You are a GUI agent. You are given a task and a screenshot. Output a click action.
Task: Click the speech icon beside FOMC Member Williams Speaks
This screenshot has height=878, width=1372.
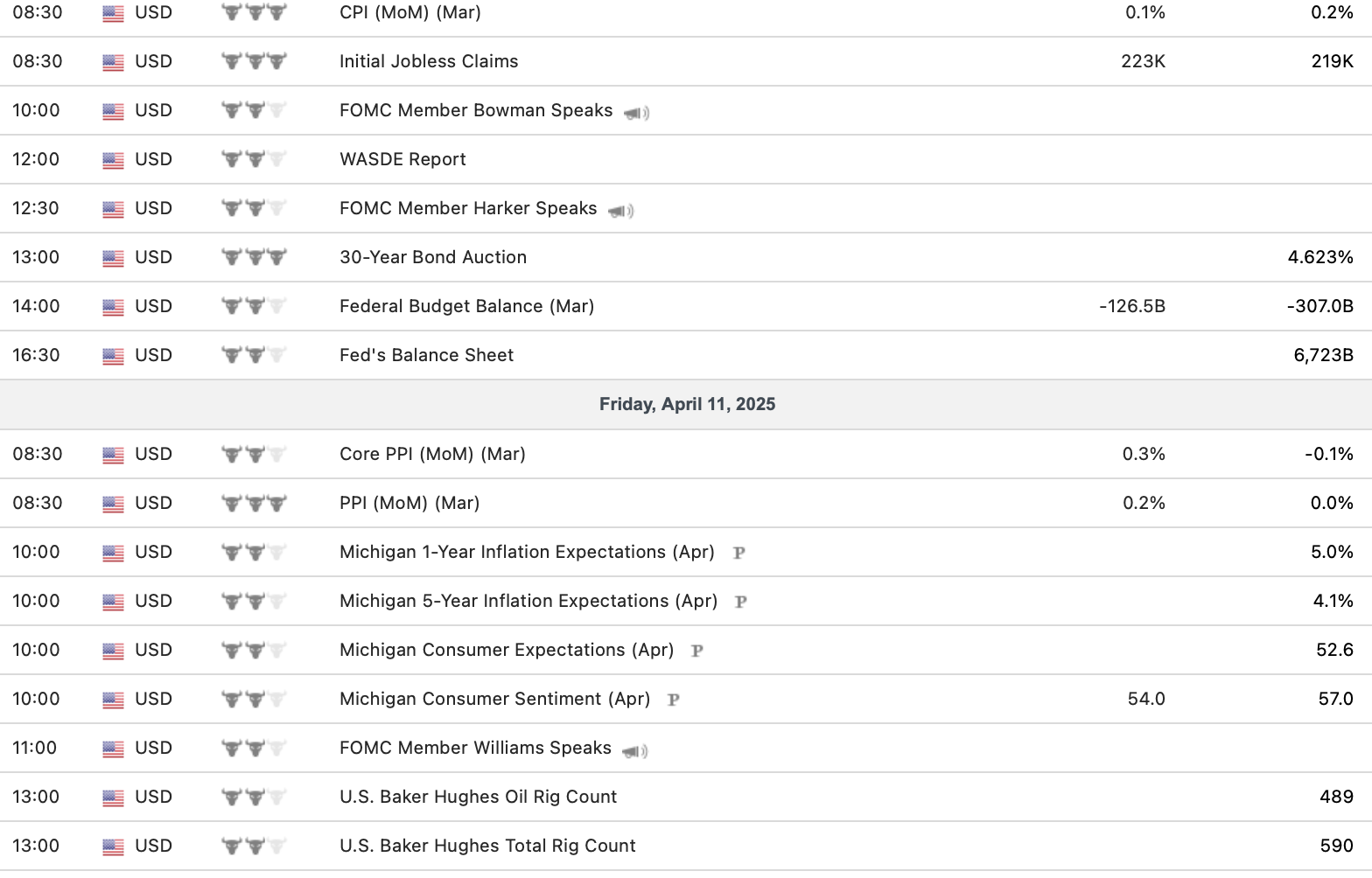[635, 750]
